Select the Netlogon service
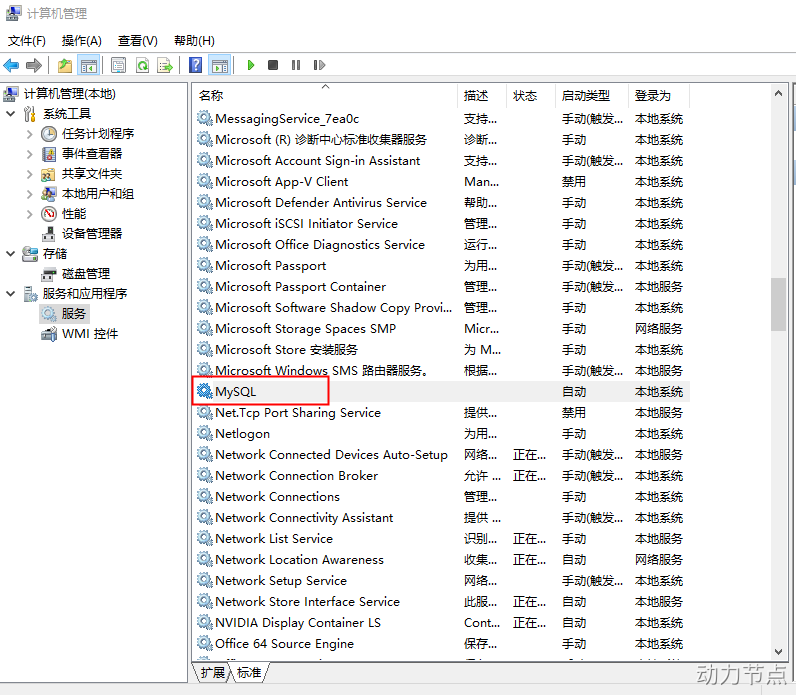The width and height of the screenshot is (796, 695). pos(441,434)
